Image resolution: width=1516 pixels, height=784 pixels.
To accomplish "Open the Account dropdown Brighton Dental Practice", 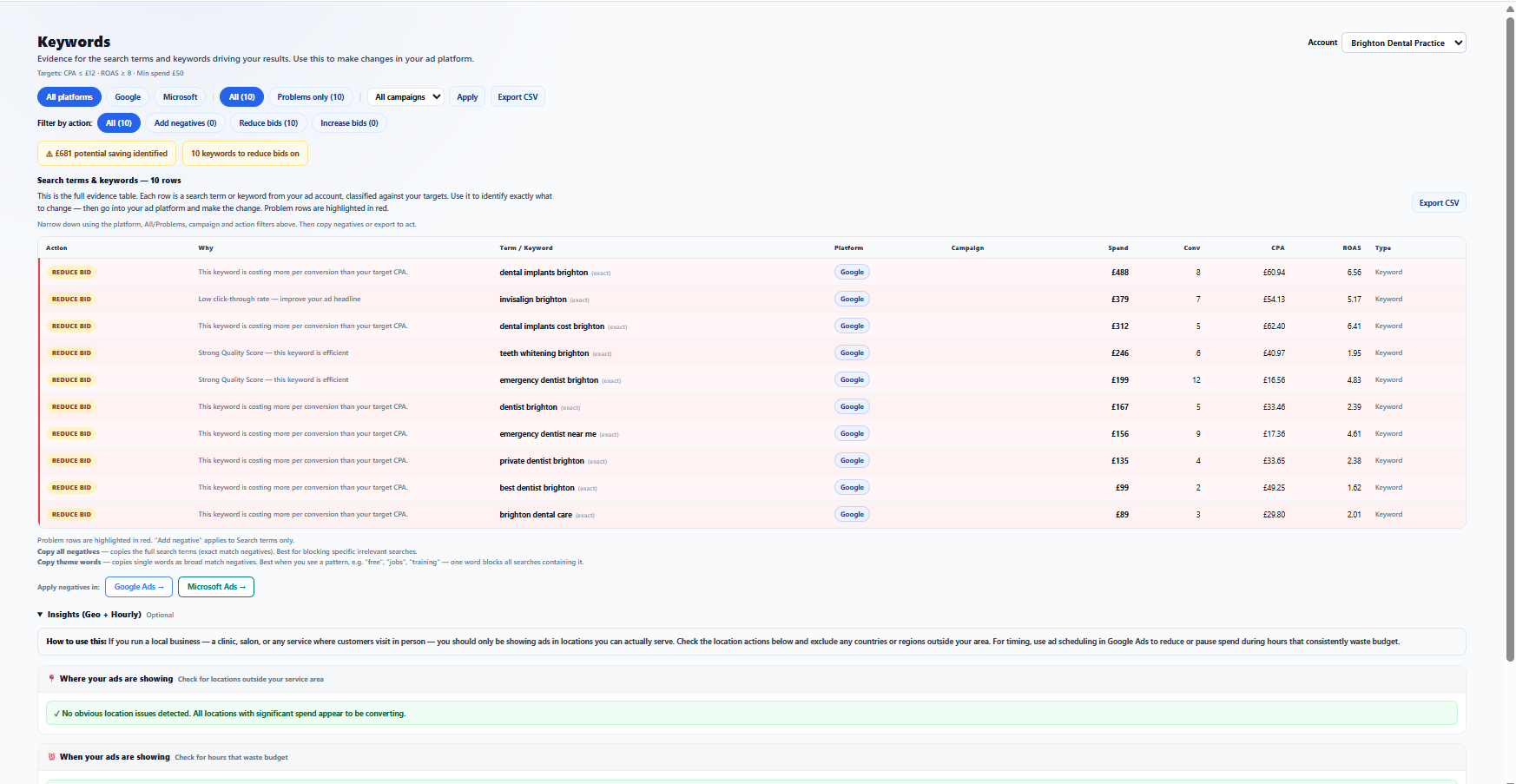I will (1404, 43).
